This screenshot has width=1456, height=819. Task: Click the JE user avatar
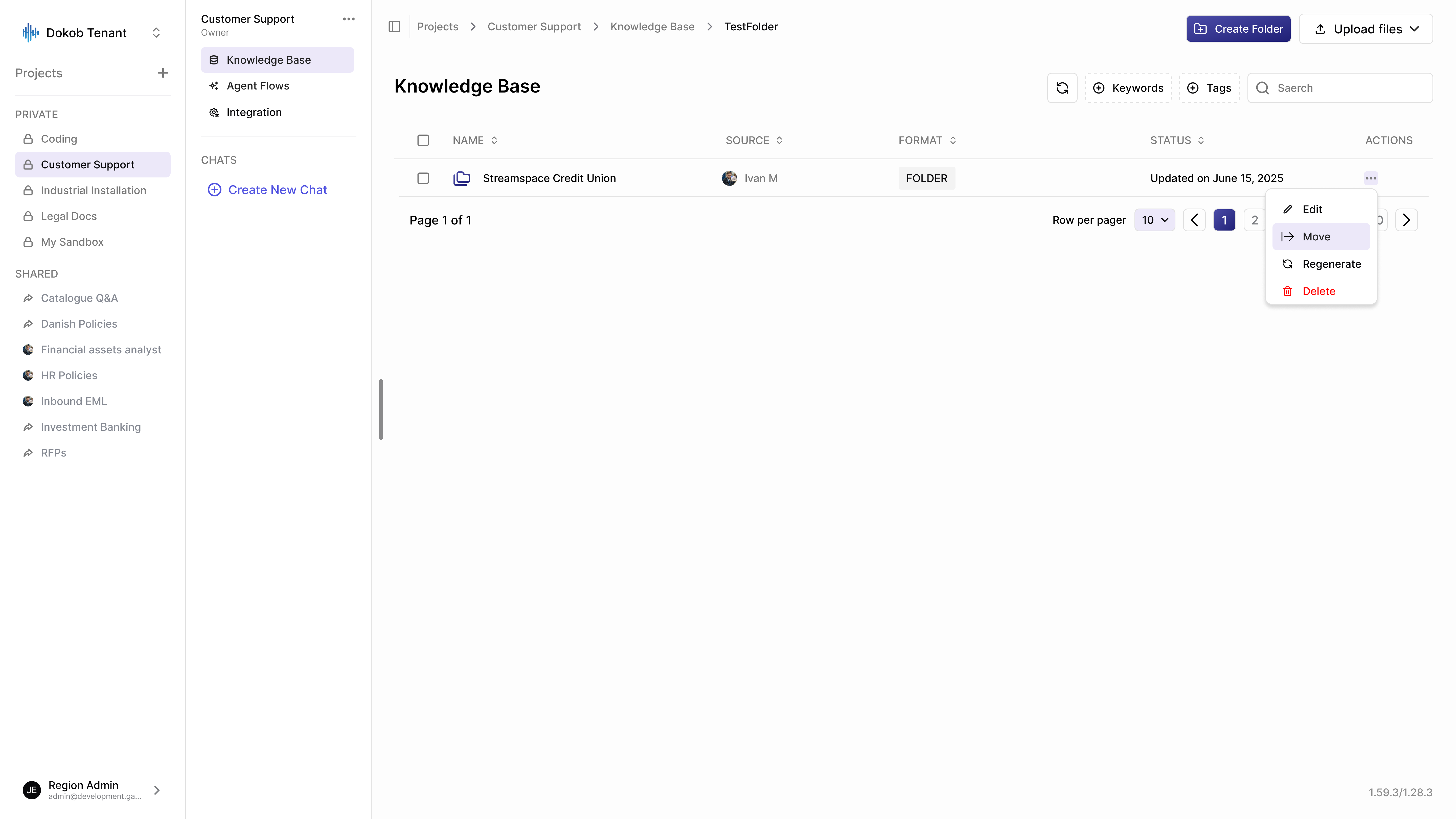(32, 790)
